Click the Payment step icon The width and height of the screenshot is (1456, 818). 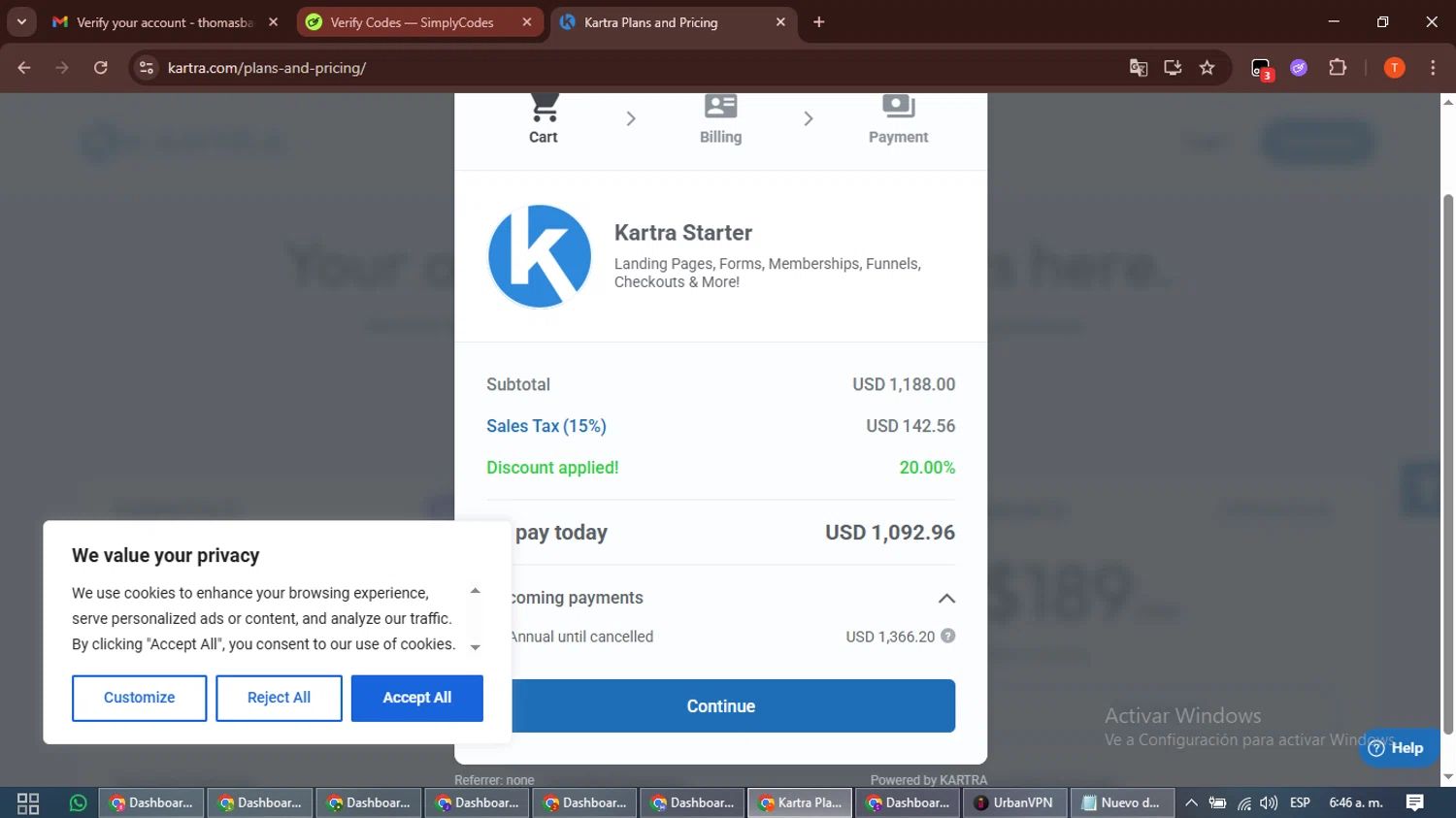tap(898, 107)
